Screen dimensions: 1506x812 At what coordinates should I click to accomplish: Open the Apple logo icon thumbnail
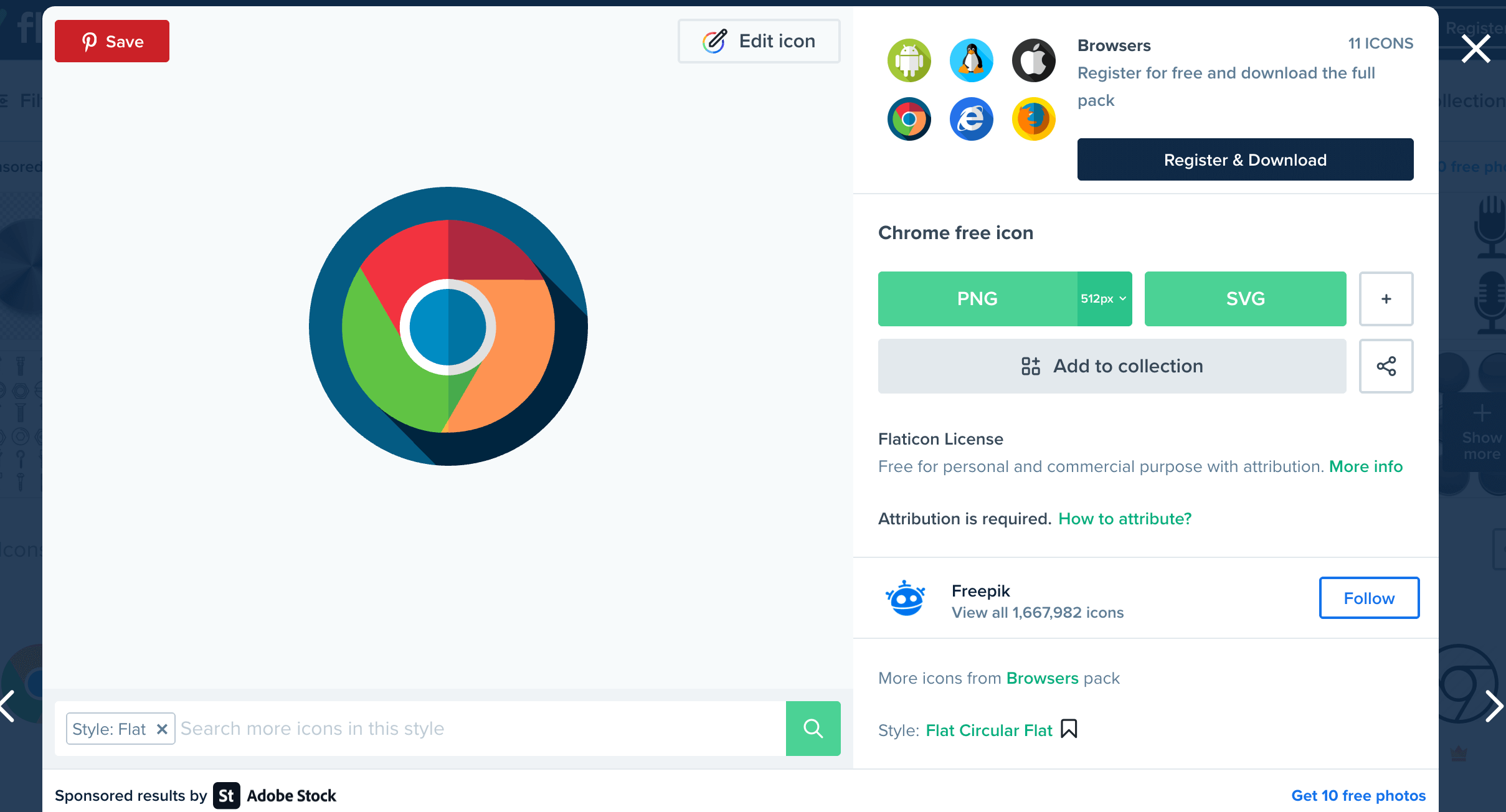tap(1033, 60)
